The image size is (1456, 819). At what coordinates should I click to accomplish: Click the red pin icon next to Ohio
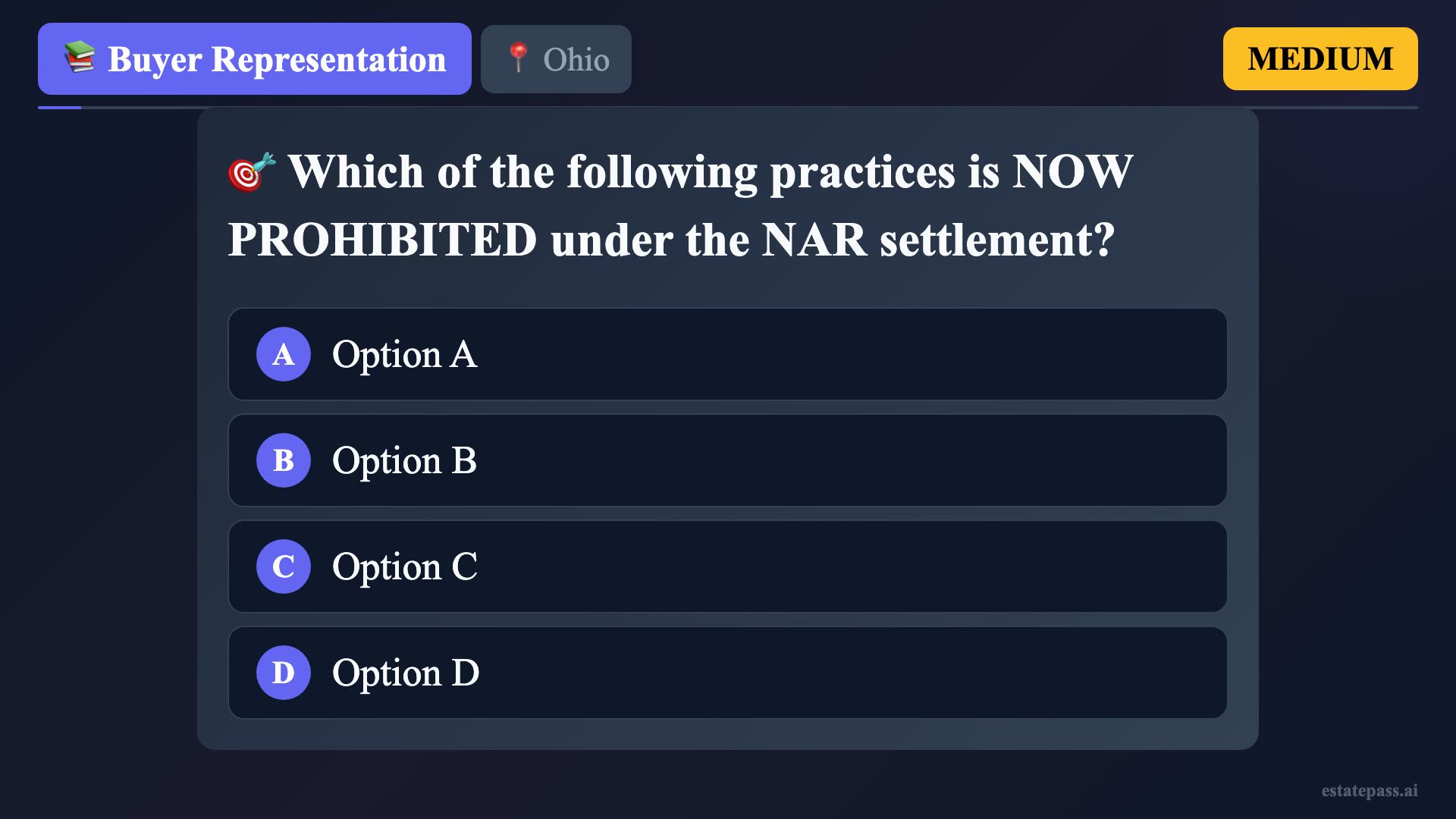[x=519, y=58]
